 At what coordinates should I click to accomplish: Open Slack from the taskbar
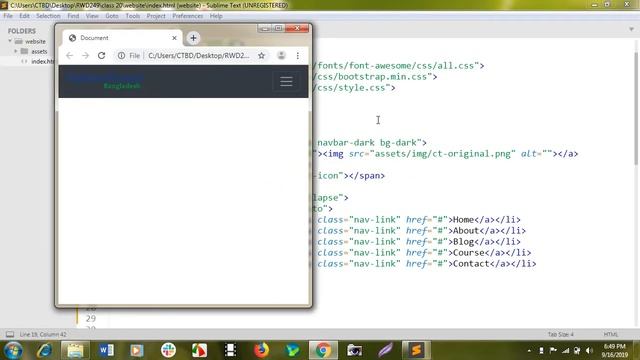pyautogui.click(x=168, y=350)
